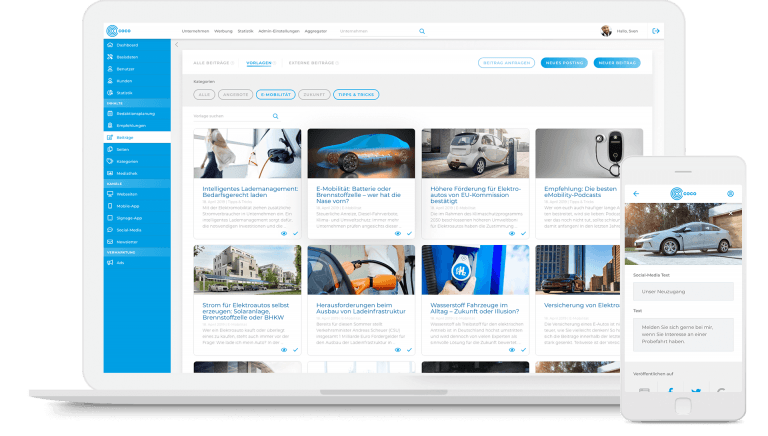Open Empfehlungen icon in sidebar

(x=110, y=125)
